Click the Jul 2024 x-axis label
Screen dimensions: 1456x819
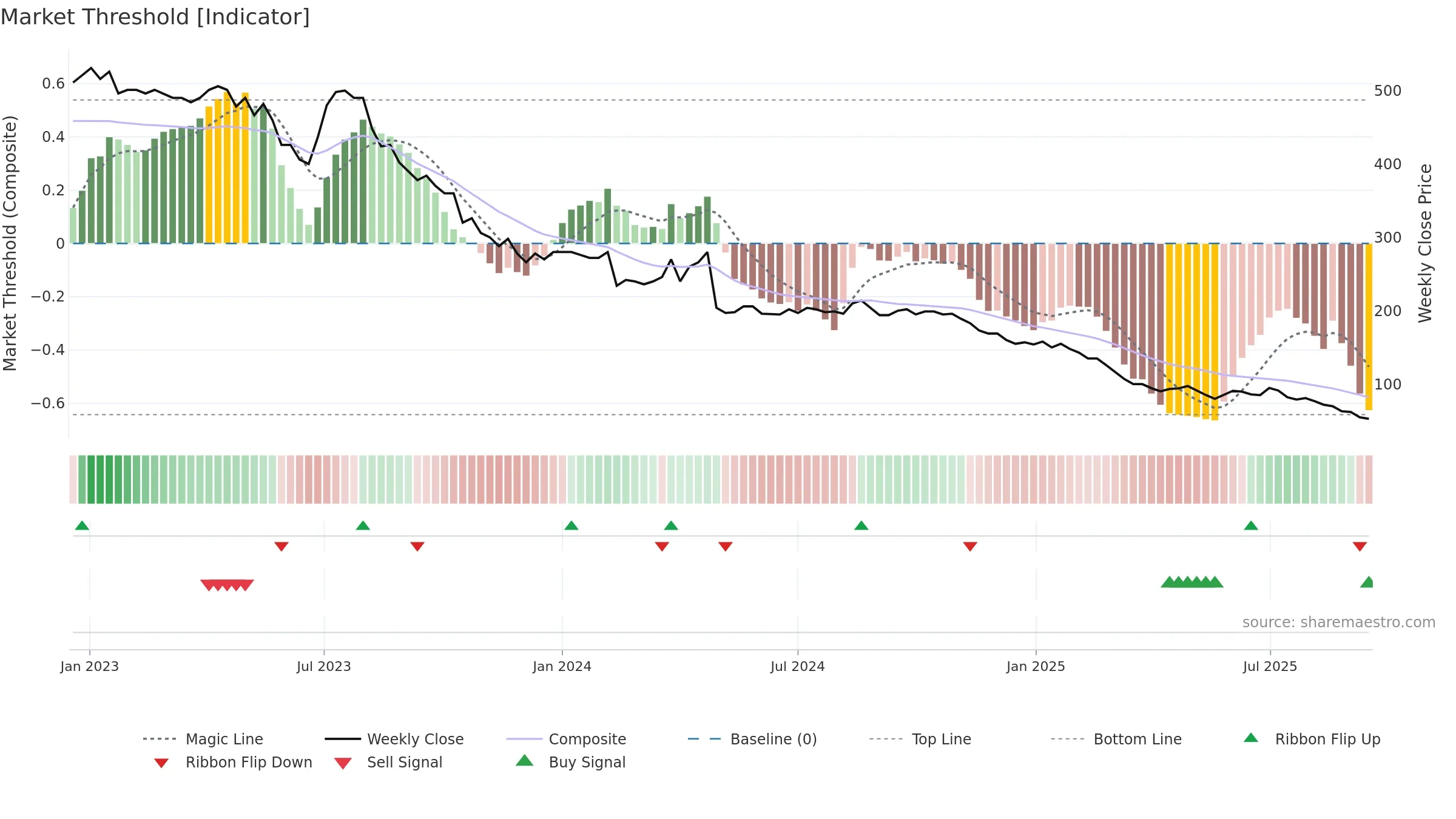click(798, 667)
